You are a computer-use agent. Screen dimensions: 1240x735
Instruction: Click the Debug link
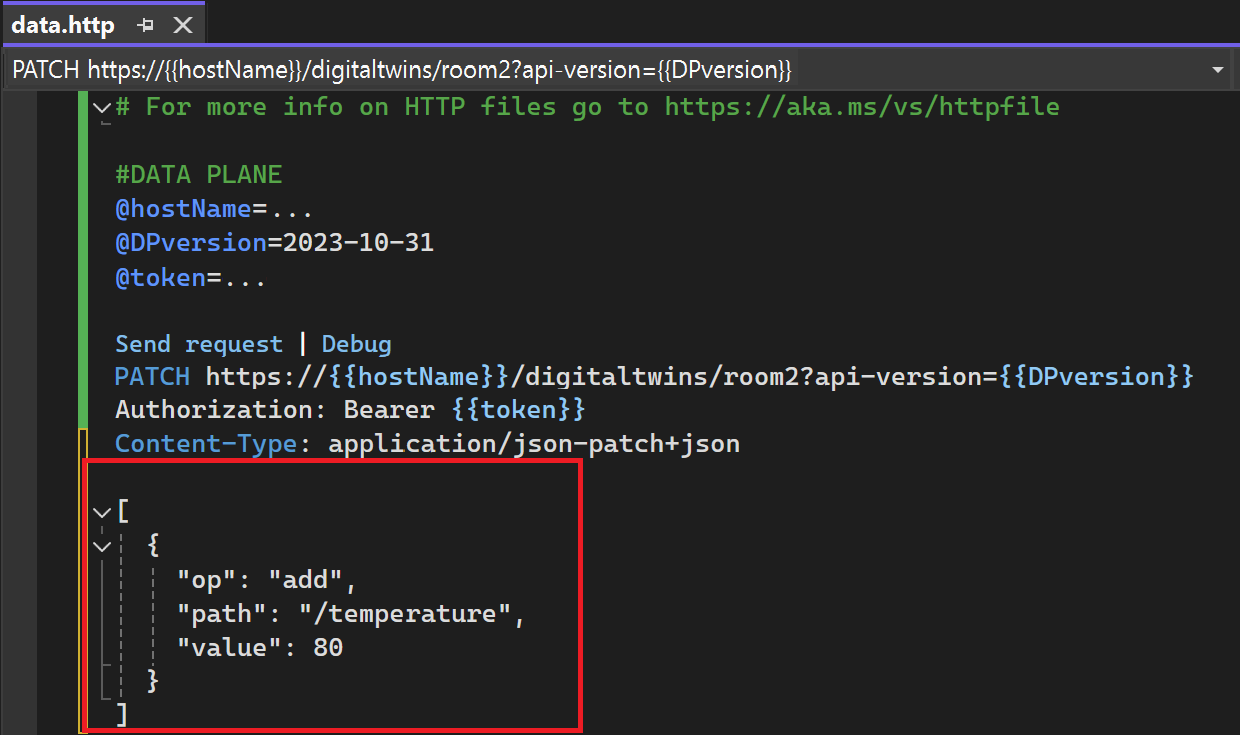(x=356, y=342)
